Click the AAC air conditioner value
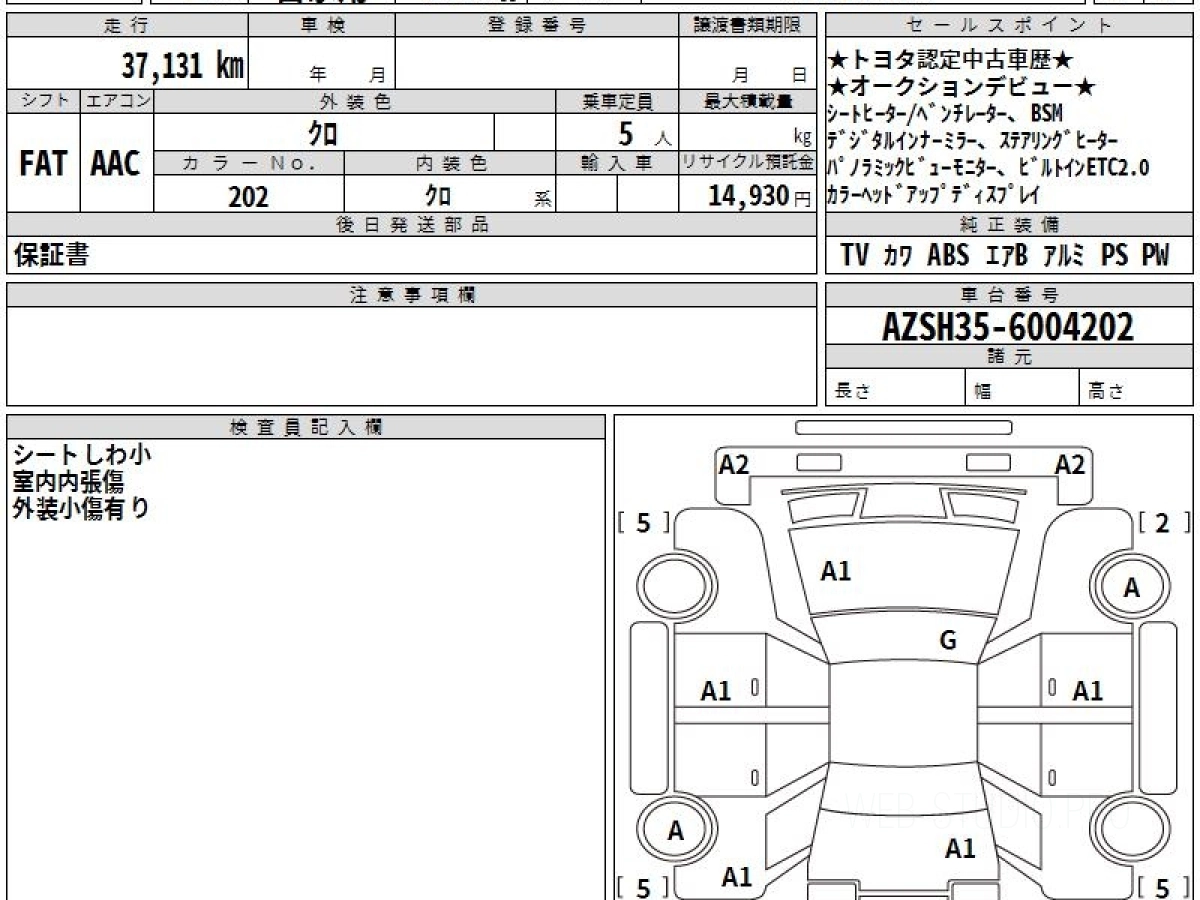The height and width of the screenshot is (900, 1200). pyautogui.click(x=116, y=164)
